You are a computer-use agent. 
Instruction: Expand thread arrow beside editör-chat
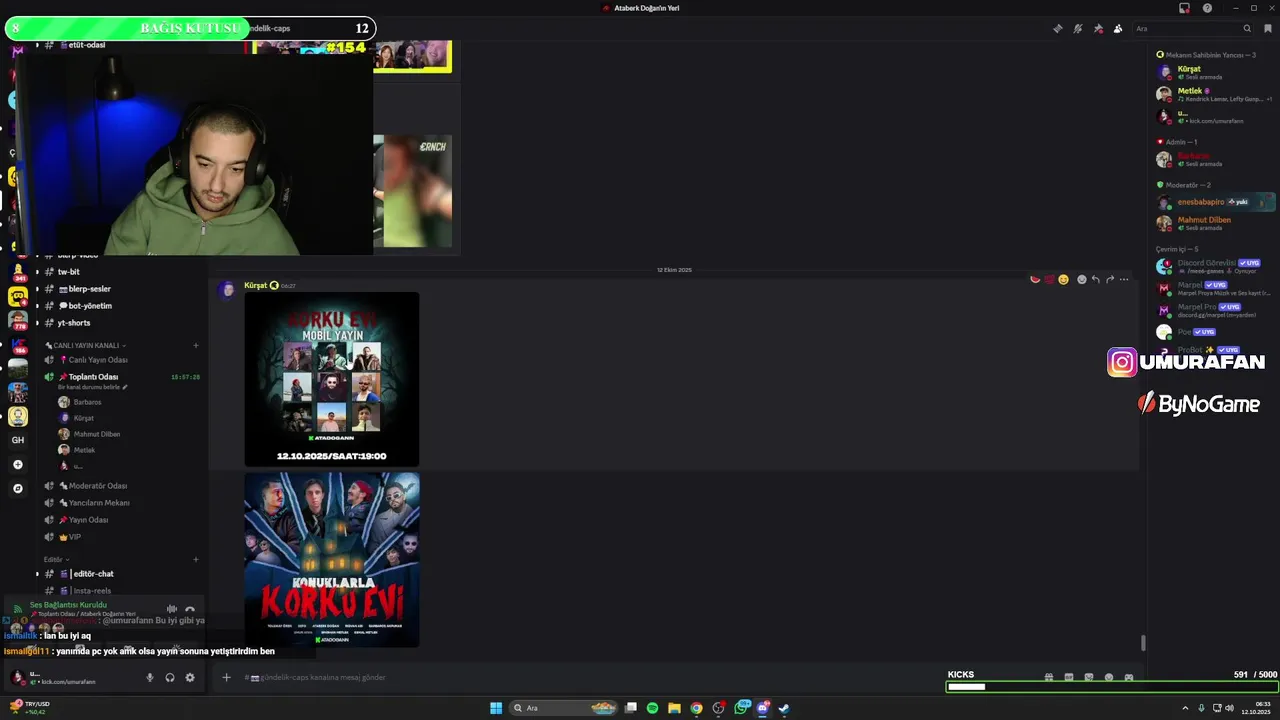coord(37,574)
